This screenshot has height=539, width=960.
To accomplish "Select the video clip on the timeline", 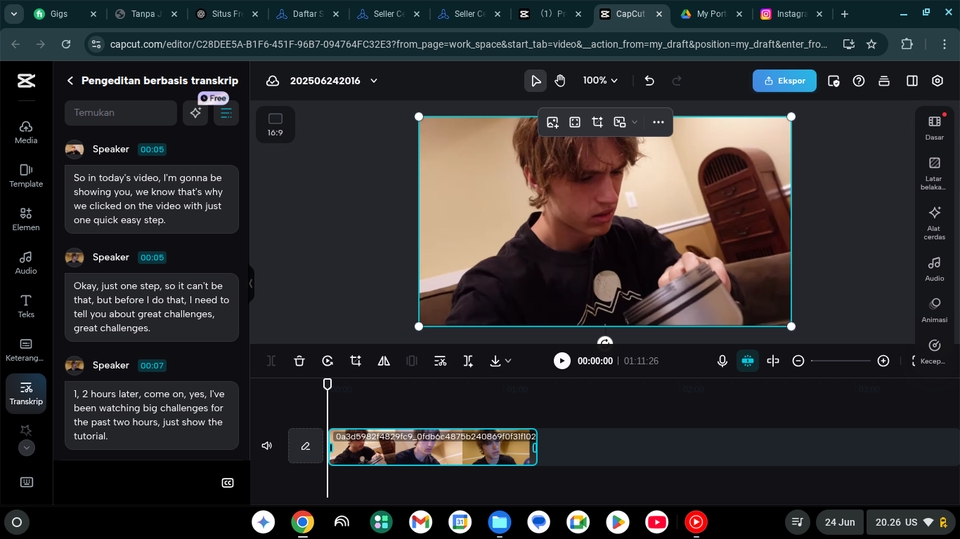I will click(433, 447).
